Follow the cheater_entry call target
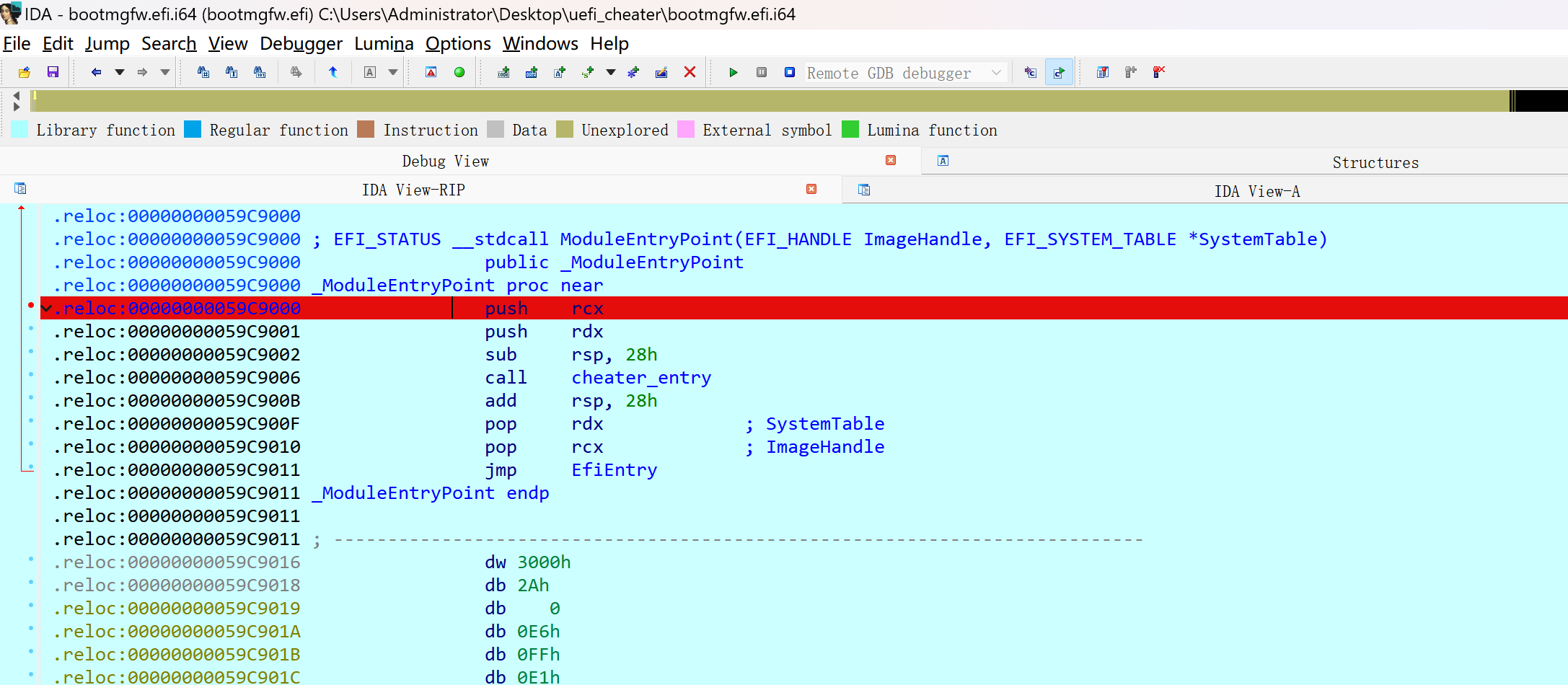This screenshot has height=685, width=1568. (x=641, y=377)
